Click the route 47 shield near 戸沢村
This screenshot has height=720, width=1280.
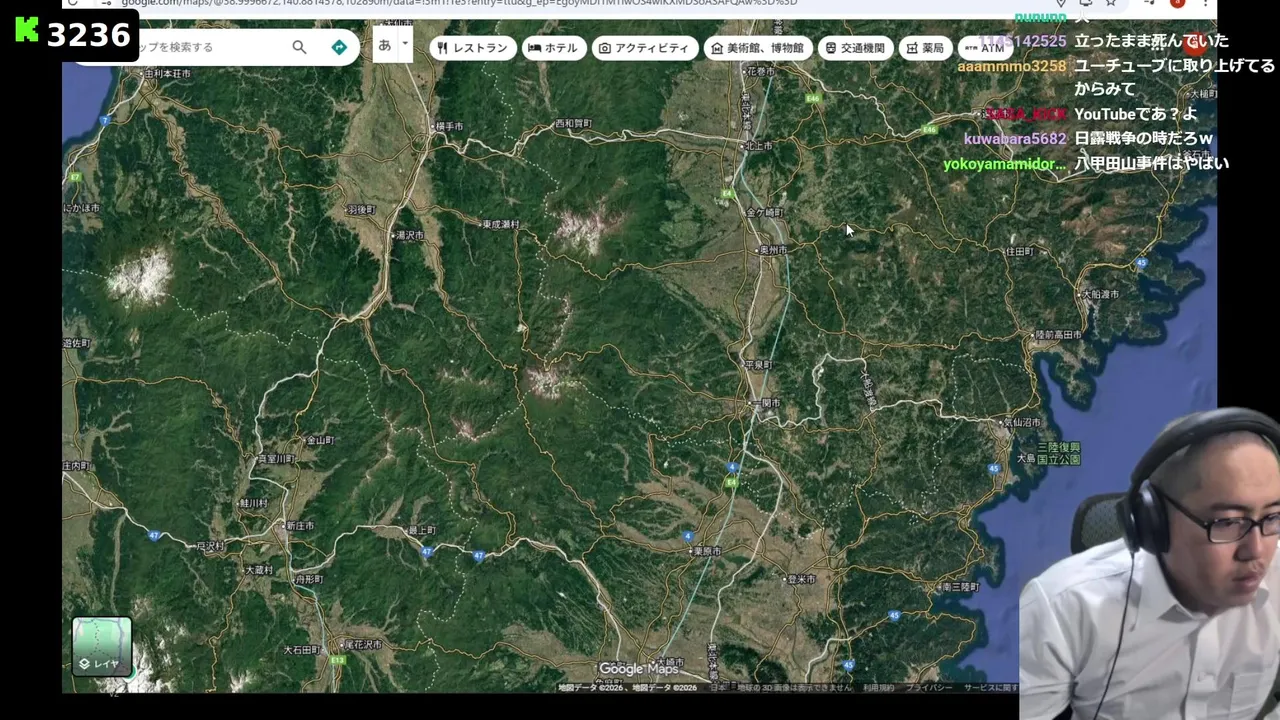pyautogui.click(x=154, y=536)
